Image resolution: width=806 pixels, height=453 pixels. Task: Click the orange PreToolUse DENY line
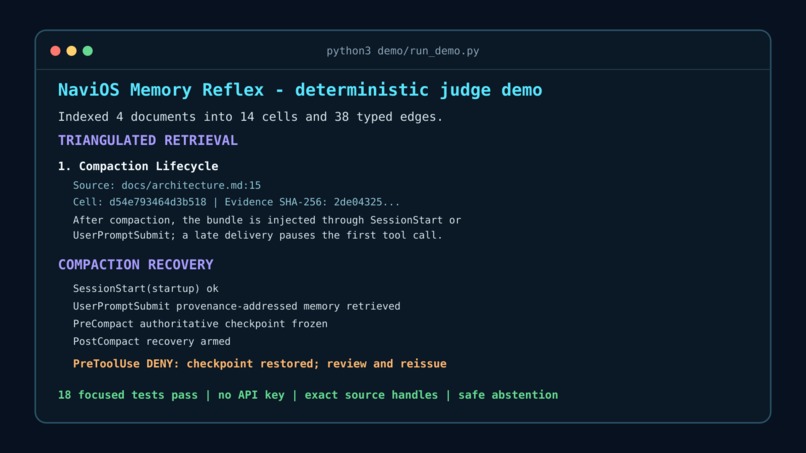[x=260, y=364]
